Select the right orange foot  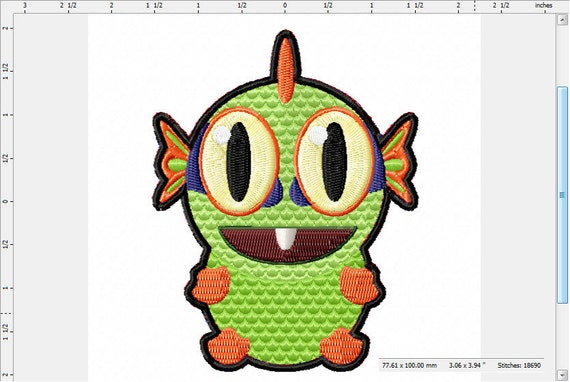click(344, 346)
